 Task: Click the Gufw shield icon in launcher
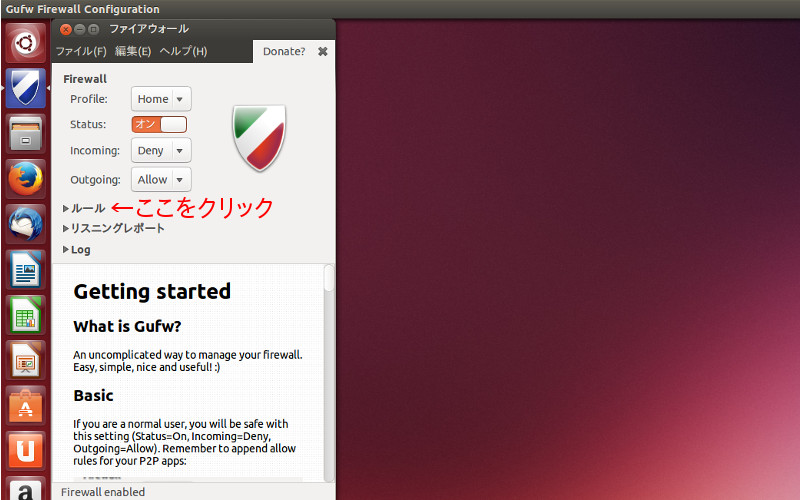click(26, 88)
